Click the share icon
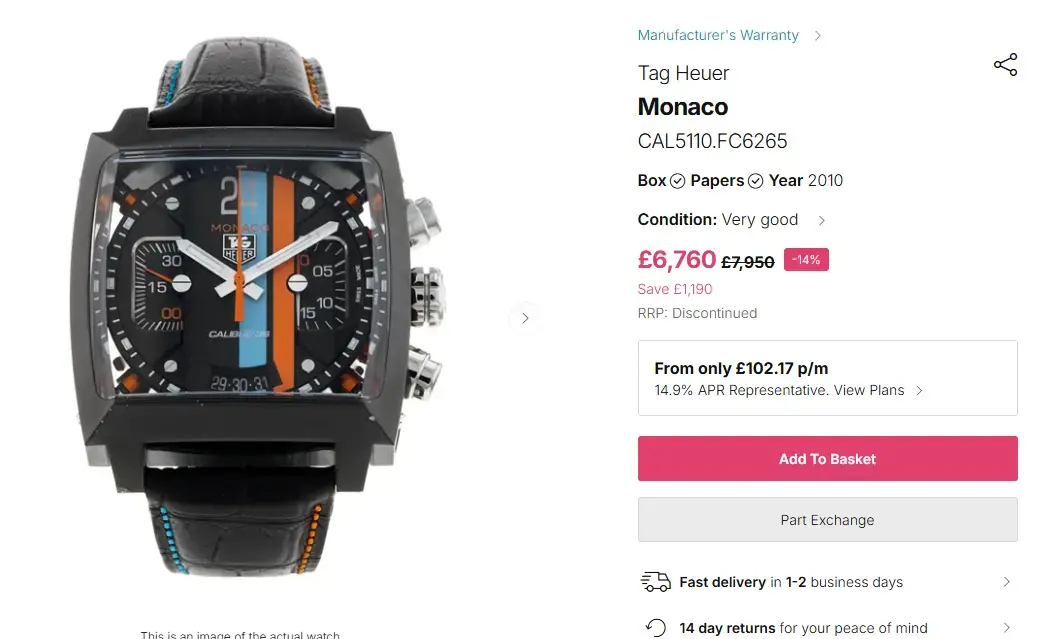This screenshot has height=639, width=1050. point(1005,66)
